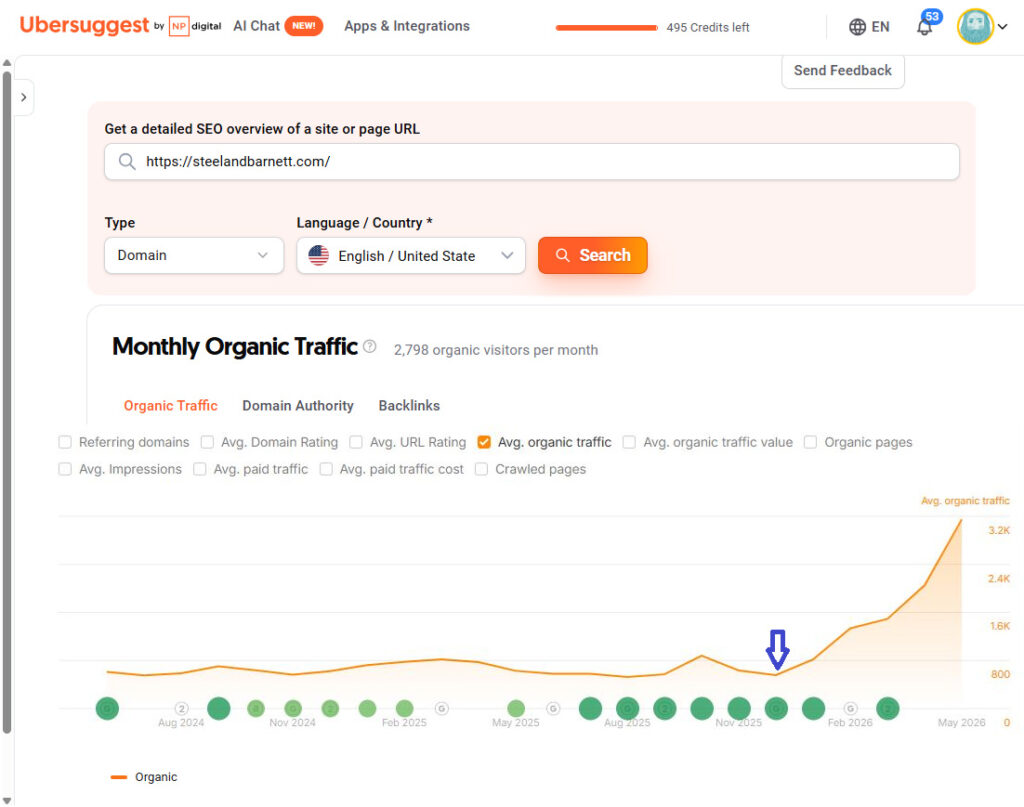This screenshot has height=807, width=1024.
Task: Enable Organic pages checkbox
Action: tap(810, 442)
